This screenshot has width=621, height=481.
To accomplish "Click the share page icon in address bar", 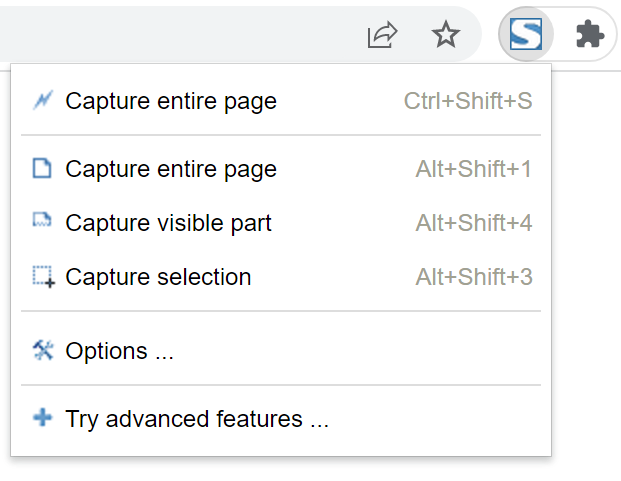I will [382, 36].
